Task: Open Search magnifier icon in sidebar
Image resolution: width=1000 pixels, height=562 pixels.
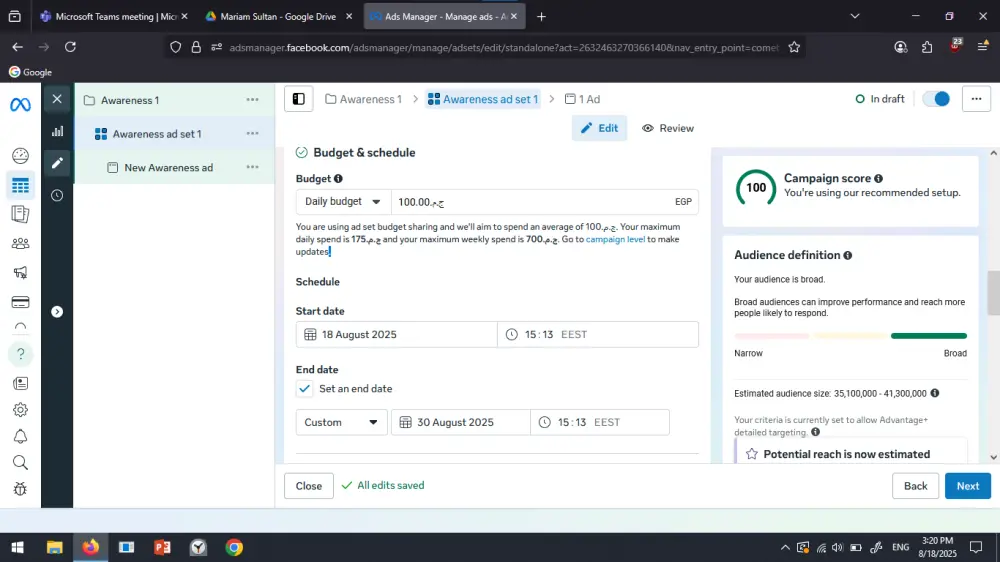Action: 20,462
